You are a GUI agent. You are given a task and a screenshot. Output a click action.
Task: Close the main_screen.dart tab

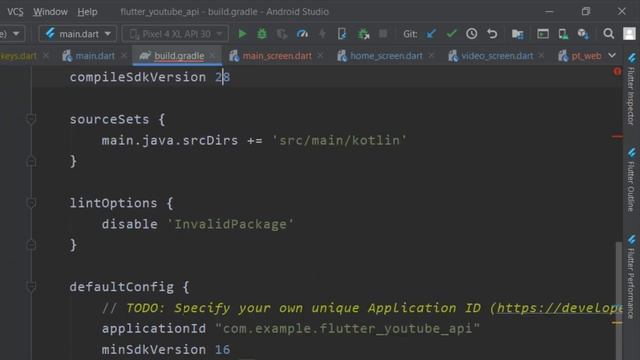(x=320, y=56)
